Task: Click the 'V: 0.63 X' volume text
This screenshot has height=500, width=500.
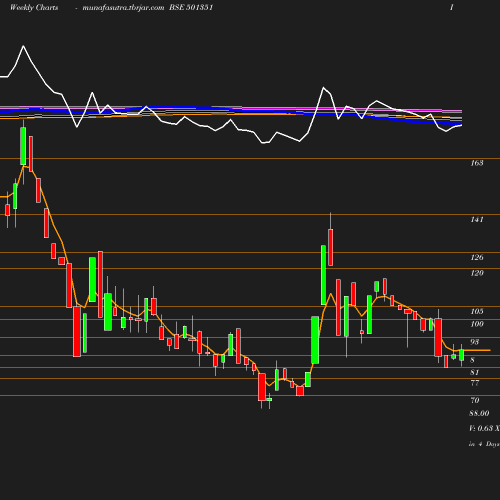Action: (484, 428)
